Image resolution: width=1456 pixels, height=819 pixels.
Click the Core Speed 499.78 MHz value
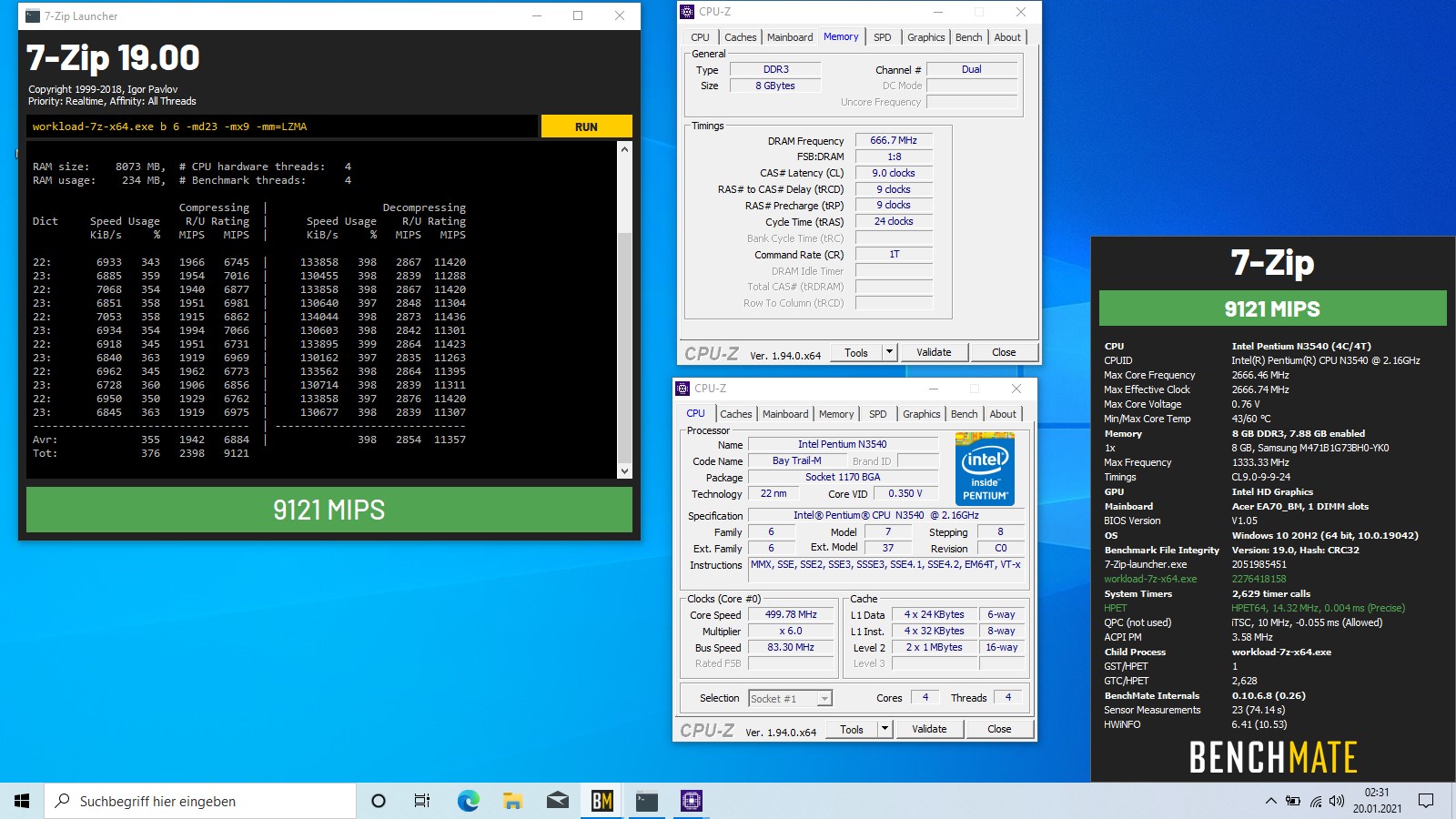coord(791,614)
